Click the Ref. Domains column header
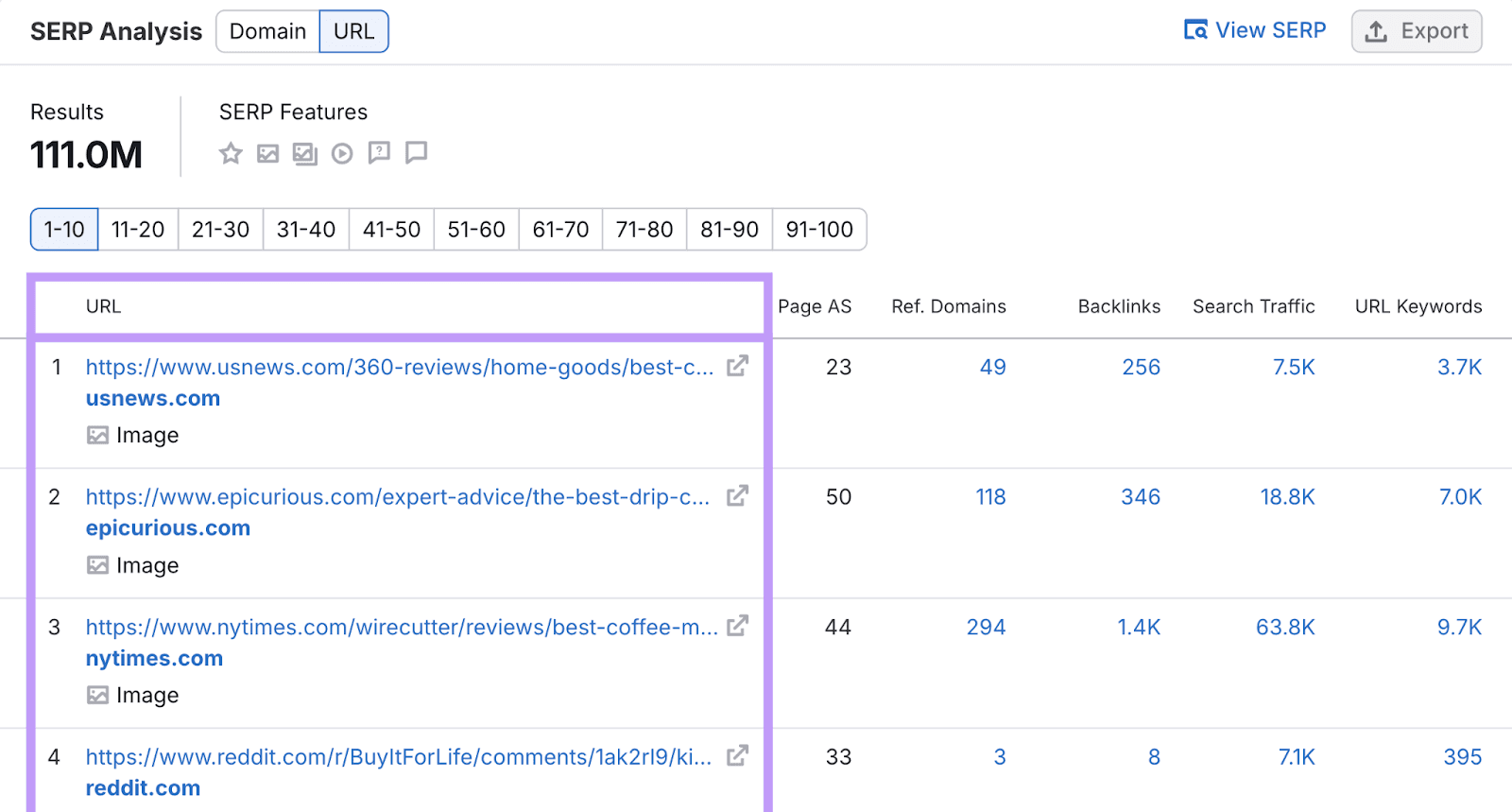Viewport: 1512px width, 812px height. tap(949, 306)
